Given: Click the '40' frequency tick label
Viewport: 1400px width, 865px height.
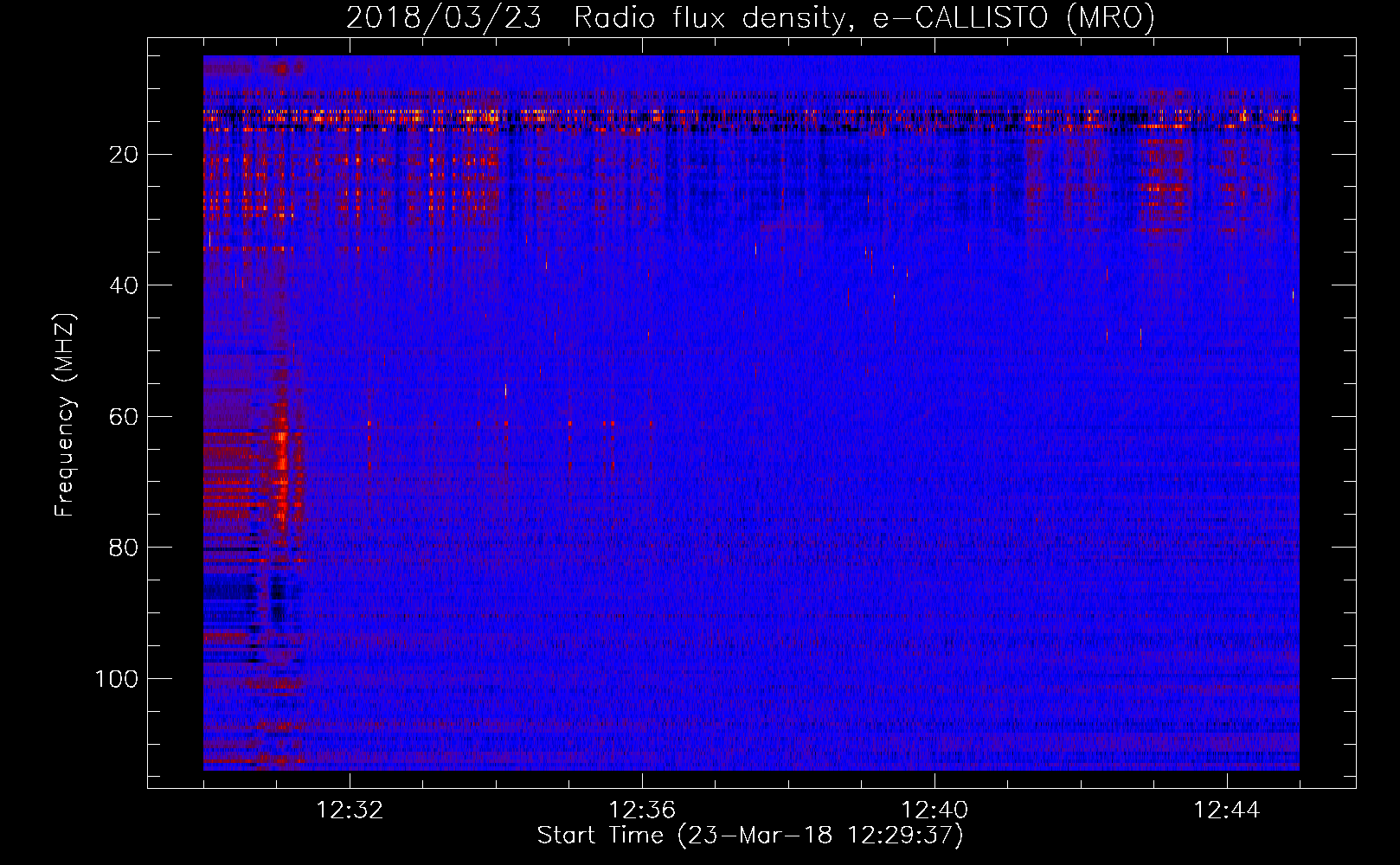Looking at the screenshot, I should coord(124,285).
